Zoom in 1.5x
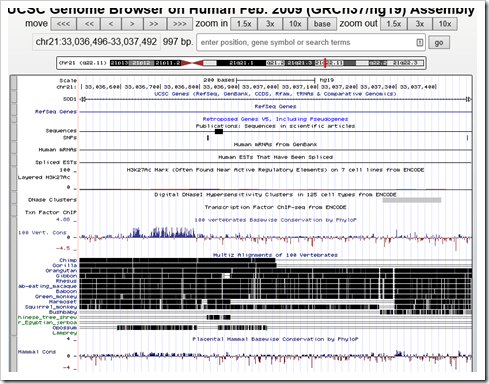The width and height of the screenshot is (489, 384). [x=244, y=24]
